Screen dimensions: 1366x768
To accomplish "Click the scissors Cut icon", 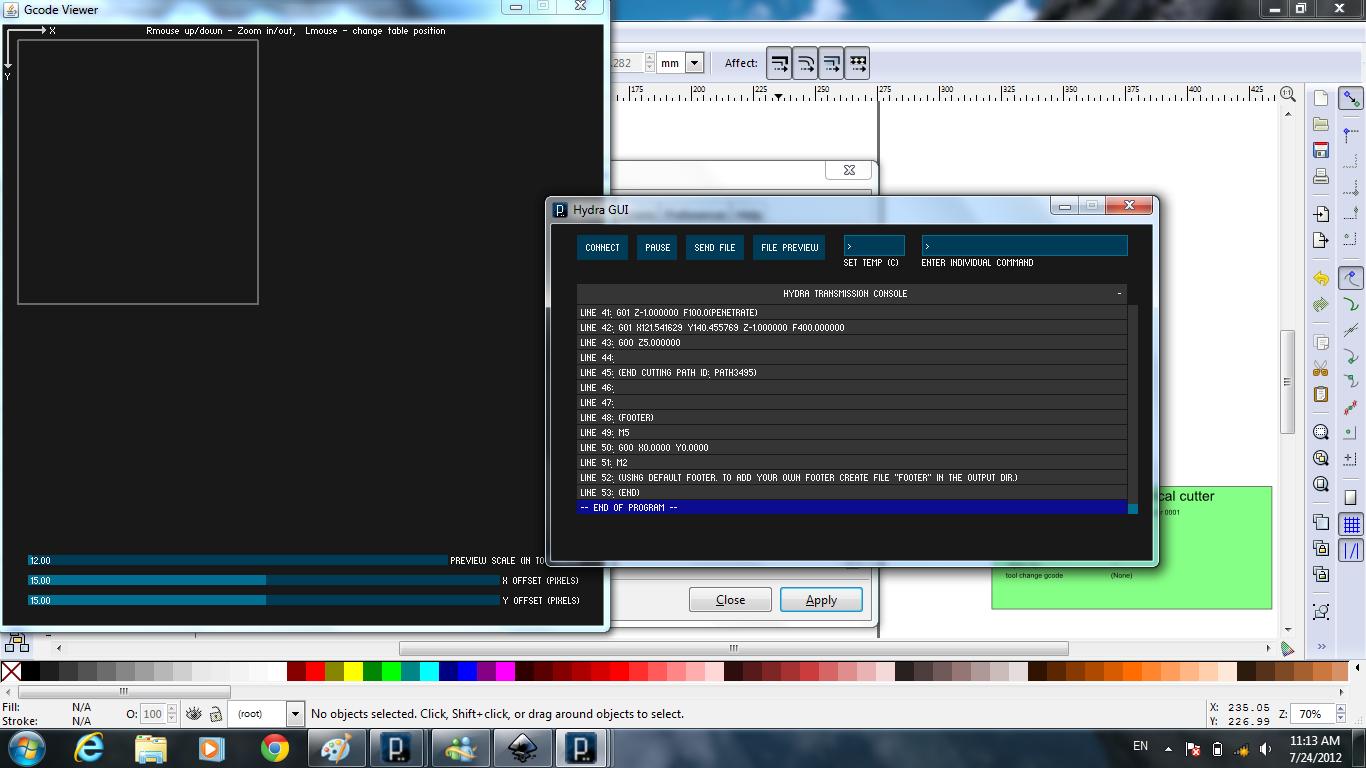I will 1321,367.
